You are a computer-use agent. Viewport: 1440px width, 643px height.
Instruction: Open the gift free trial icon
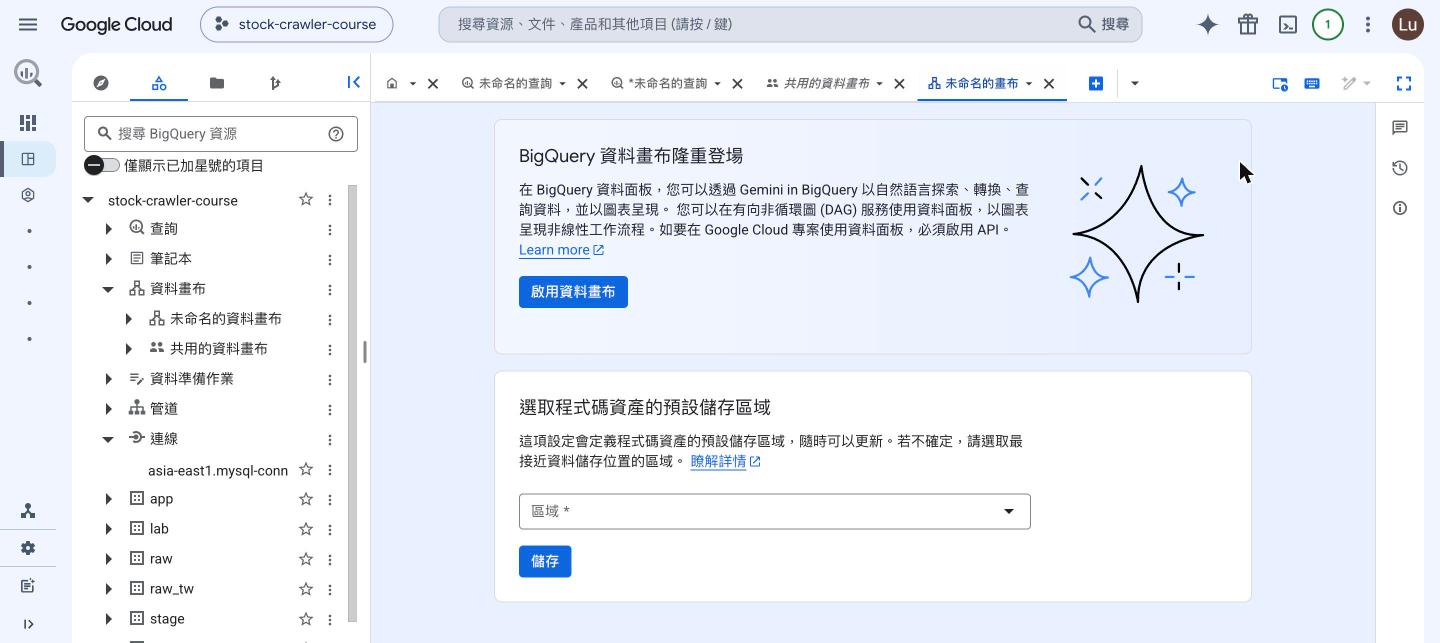(x=1248, y=24)
